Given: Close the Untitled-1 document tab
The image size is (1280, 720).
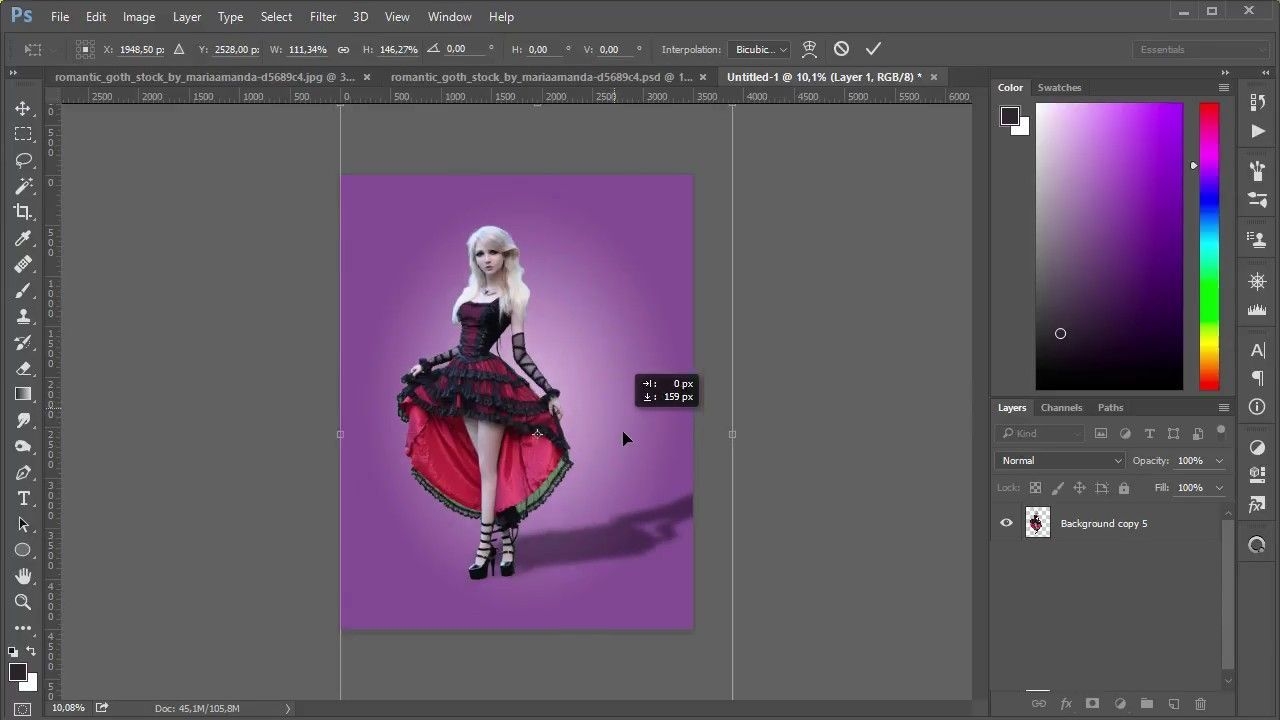Looking at the screenshot, I should pyautogui.click(x=934, y=77).
